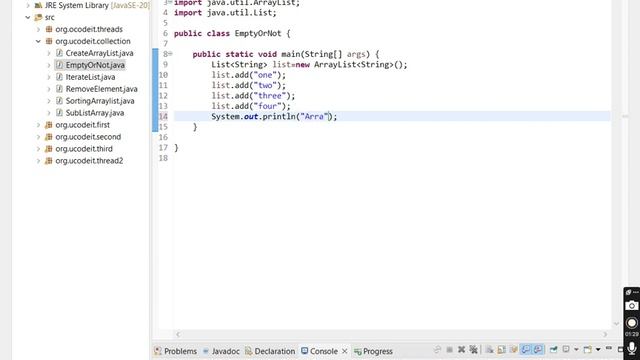Click the editor vertical scrollbar down arrow
The image size is (640, 360).
tap(616, 324)
